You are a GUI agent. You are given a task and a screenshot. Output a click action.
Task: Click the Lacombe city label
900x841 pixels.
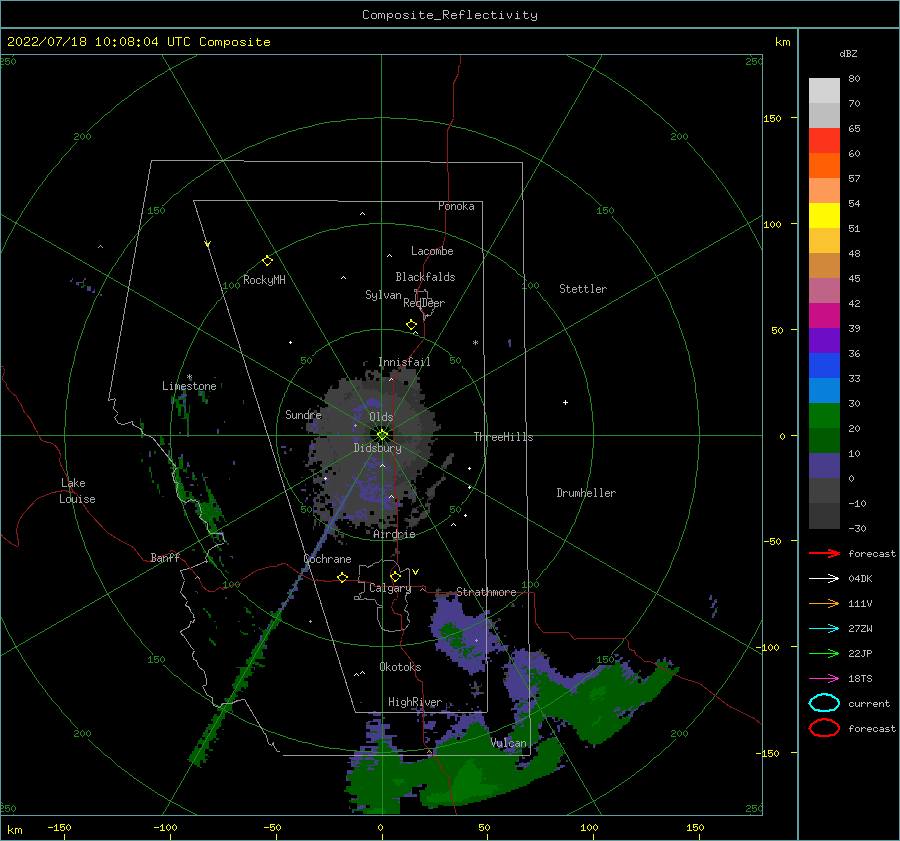tap(432, 251)
